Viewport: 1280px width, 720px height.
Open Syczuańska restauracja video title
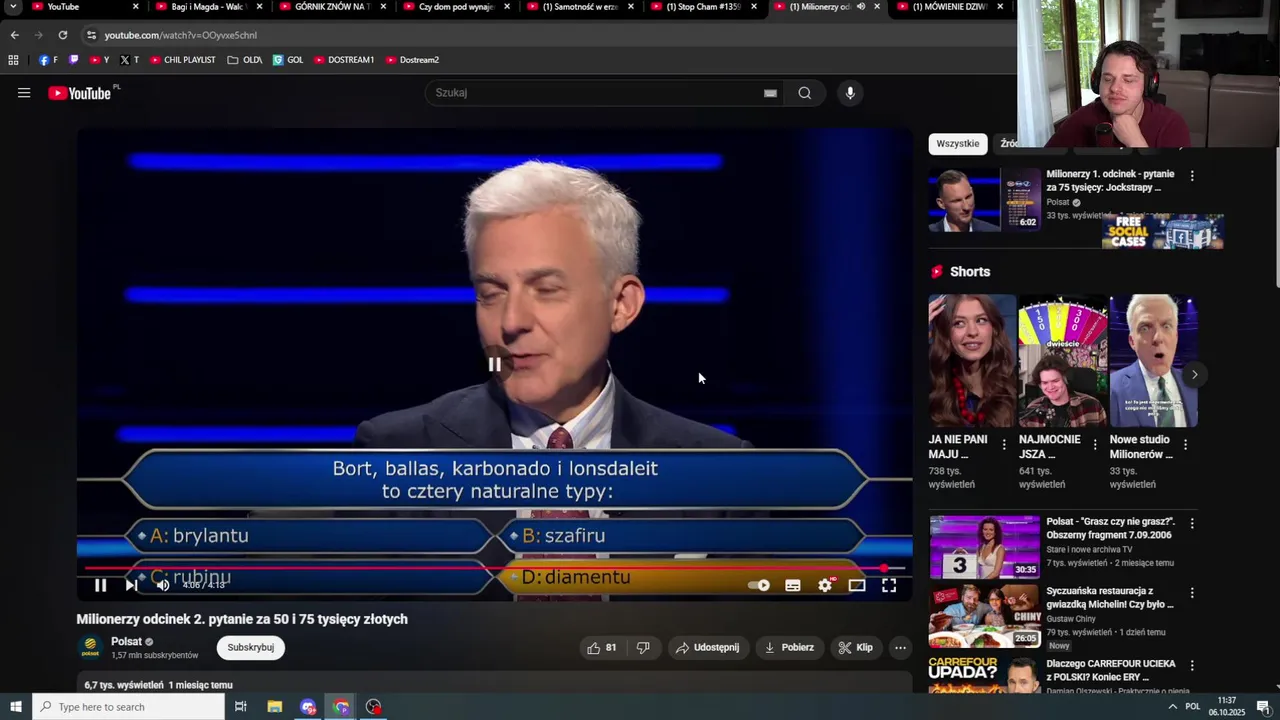(1110, 598)
